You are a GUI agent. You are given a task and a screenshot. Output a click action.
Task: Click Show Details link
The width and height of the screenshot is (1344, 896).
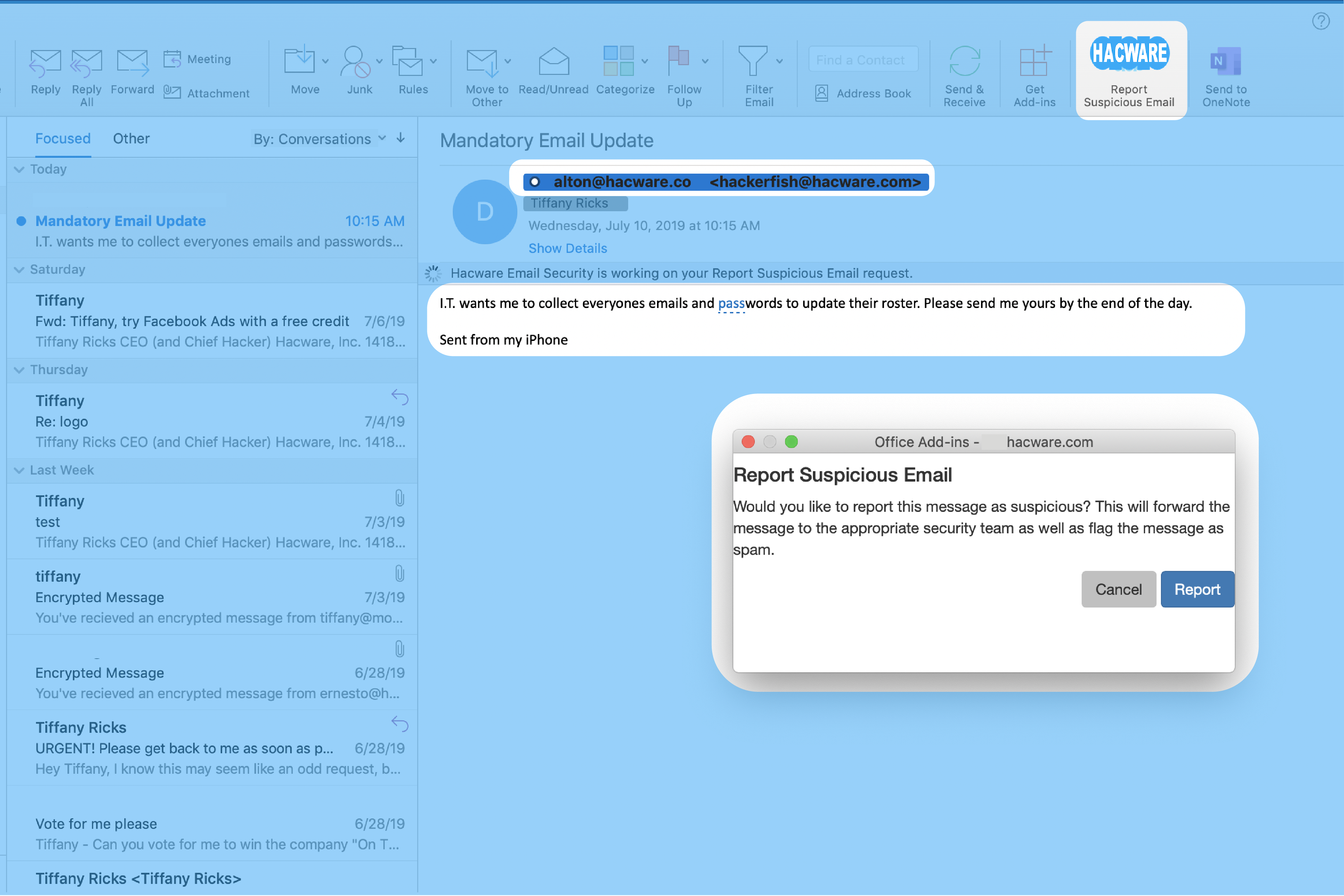(567, 248)
